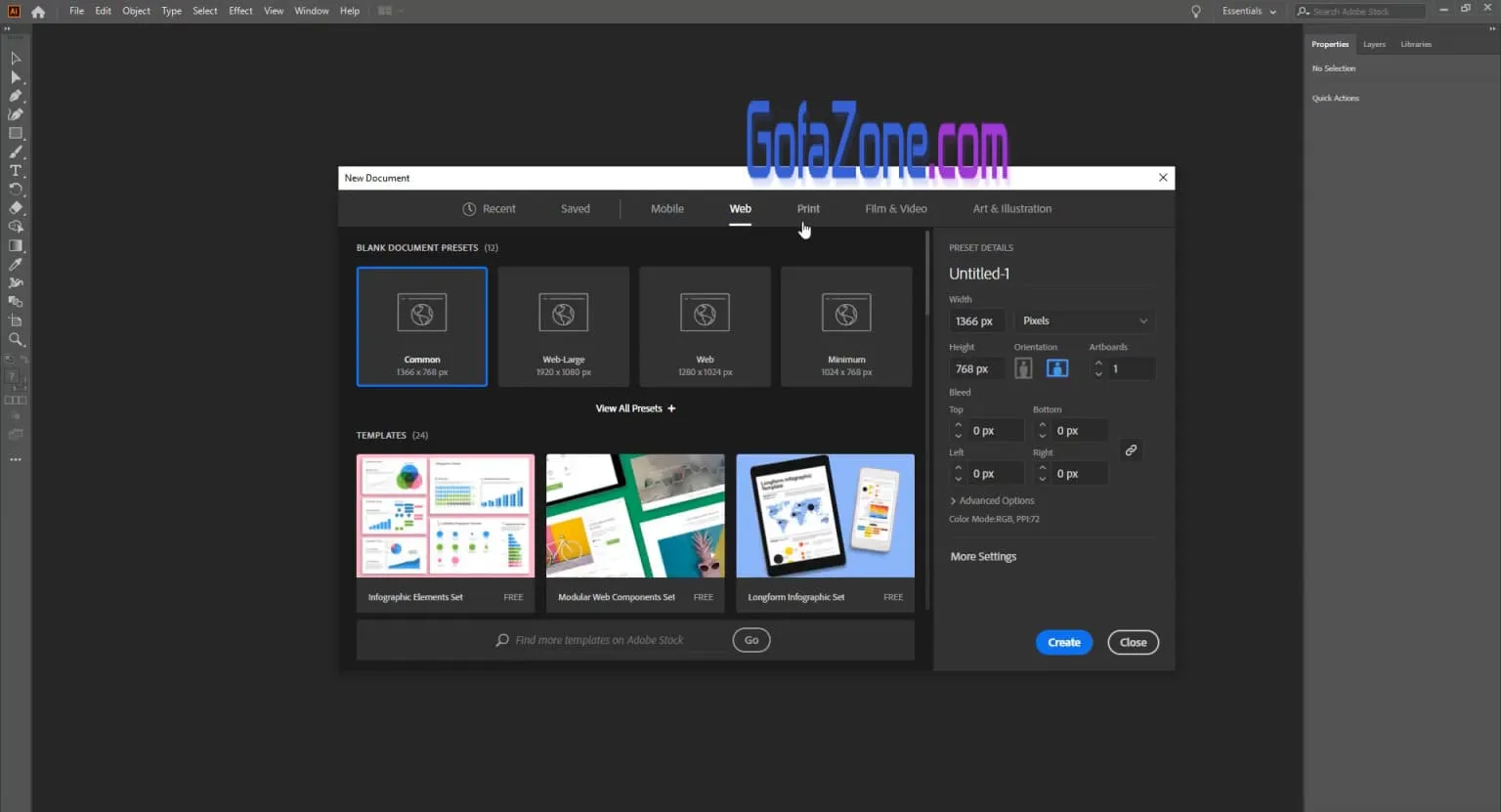Viewport: 1501px width, 812px height.
Task: Close the New Document dialog with X
Action: (x=1163, y=178)
